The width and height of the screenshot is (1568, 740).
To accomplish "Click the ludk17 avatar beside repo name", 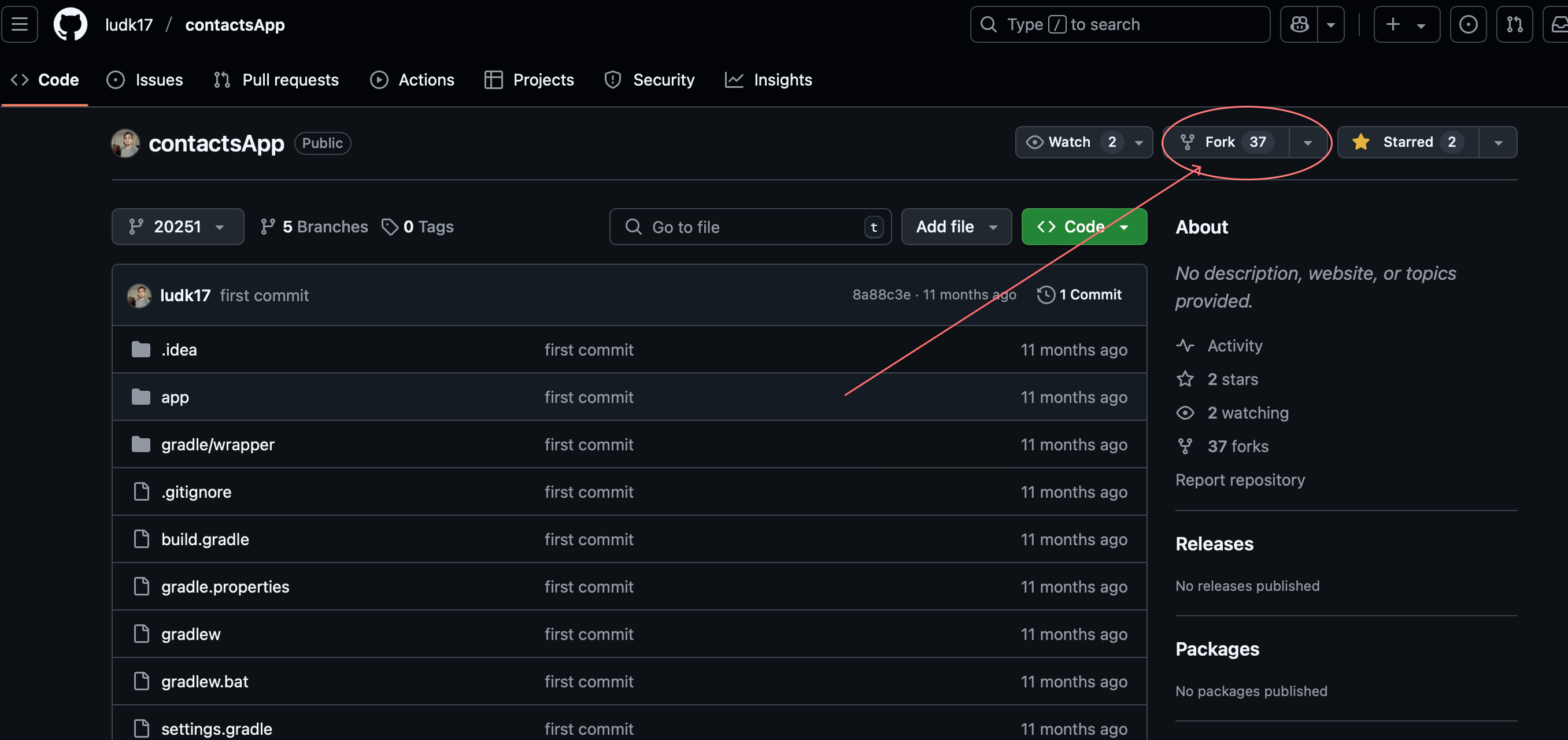I will (125, 143).
